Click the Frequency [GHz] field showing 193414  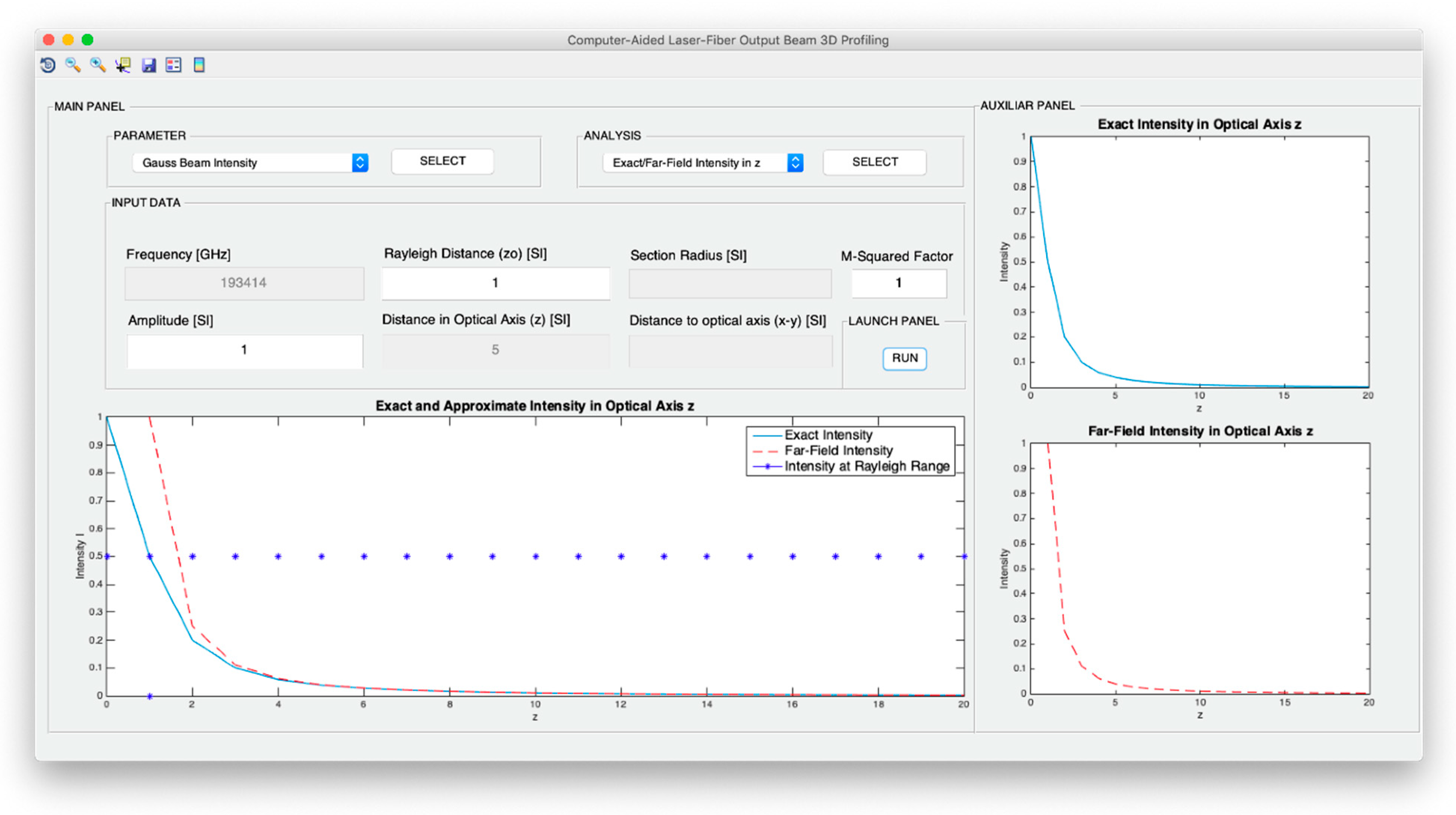tap(244, 283)
